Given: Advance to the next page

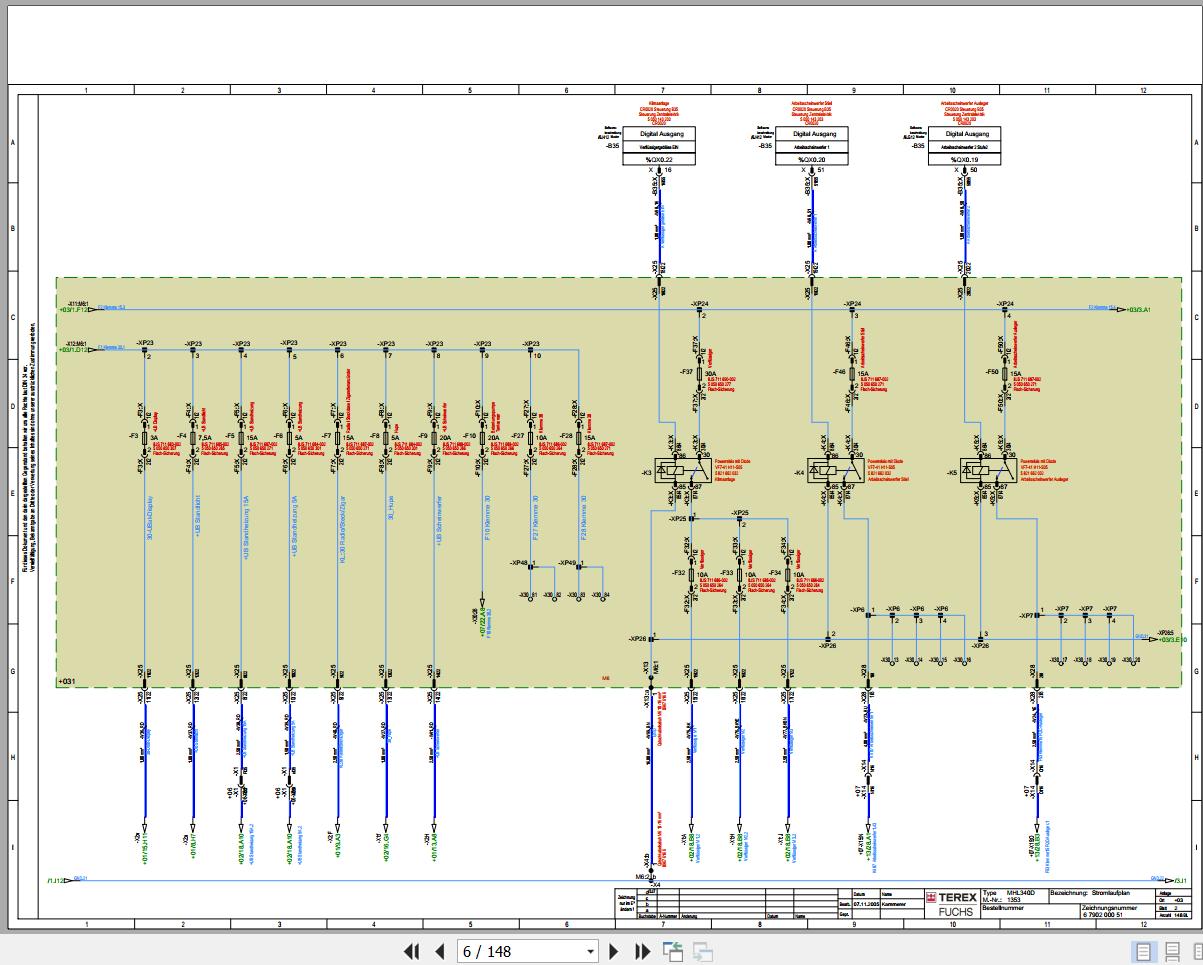Looking at the screenshot, I should coord(614,951).
